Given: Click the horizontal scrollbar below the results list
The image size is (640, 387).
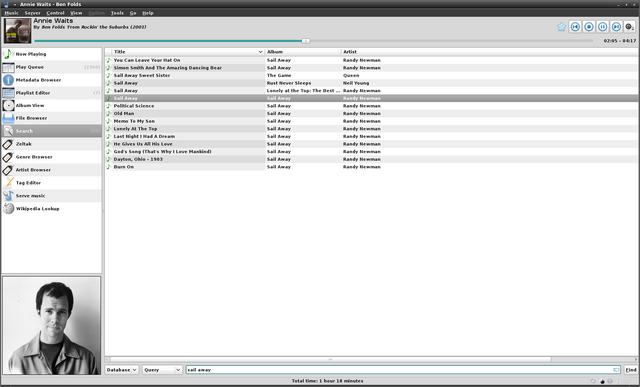Looking at the screenshot, I should coord(330,359).
